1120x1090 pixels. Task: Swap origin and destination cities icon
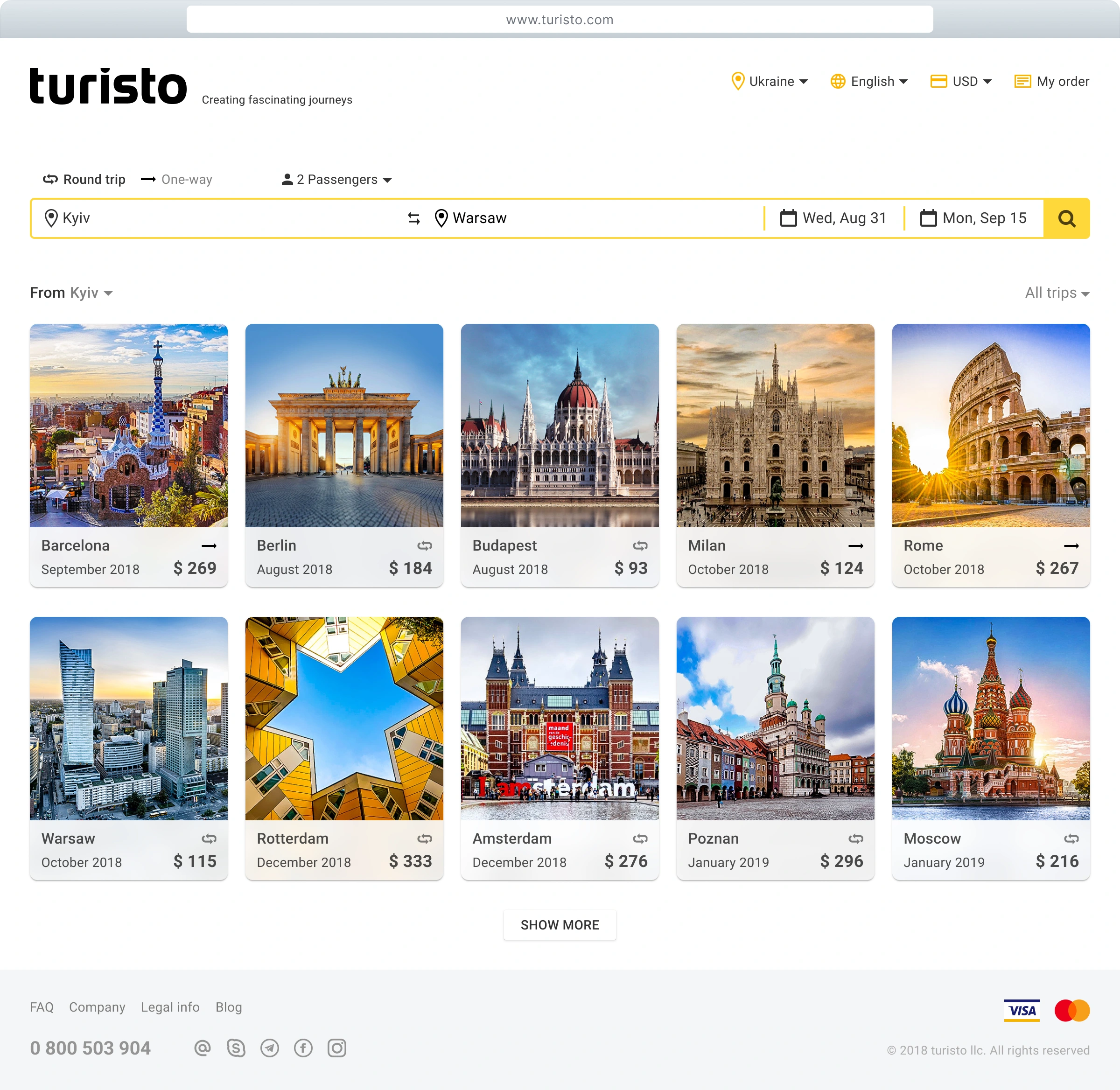click(413, 218)
